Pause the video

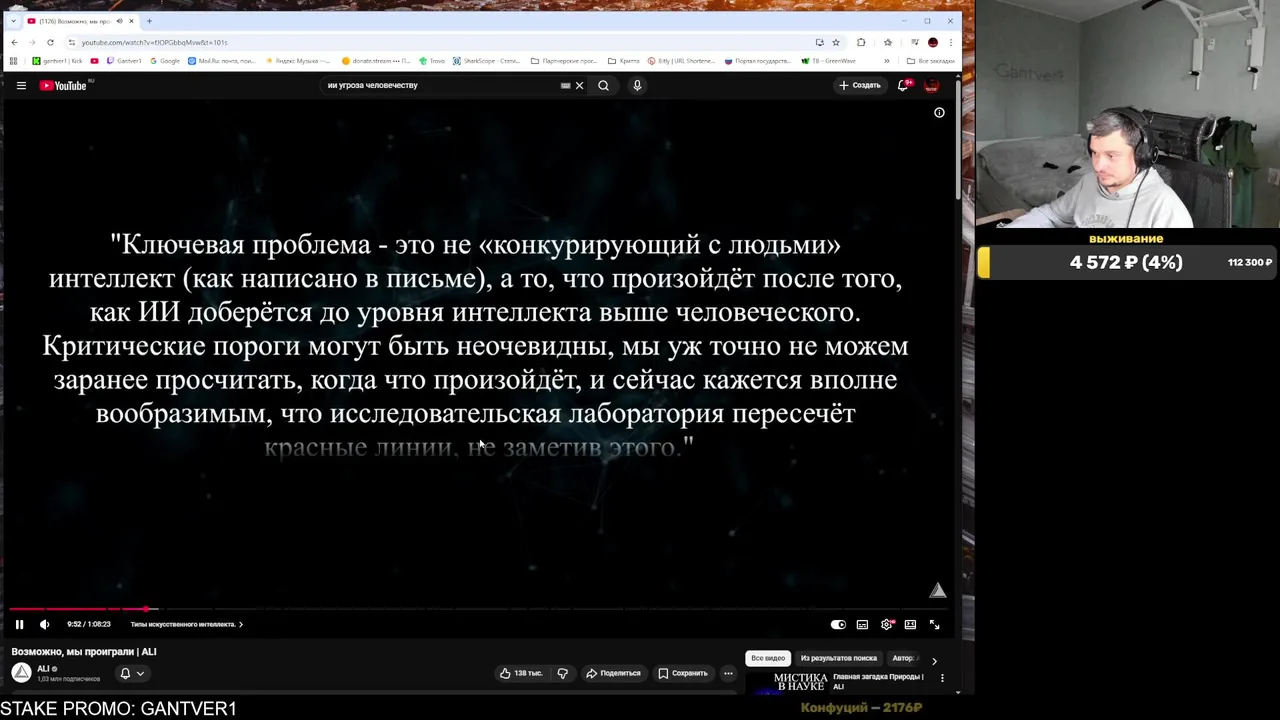point(19,624)
